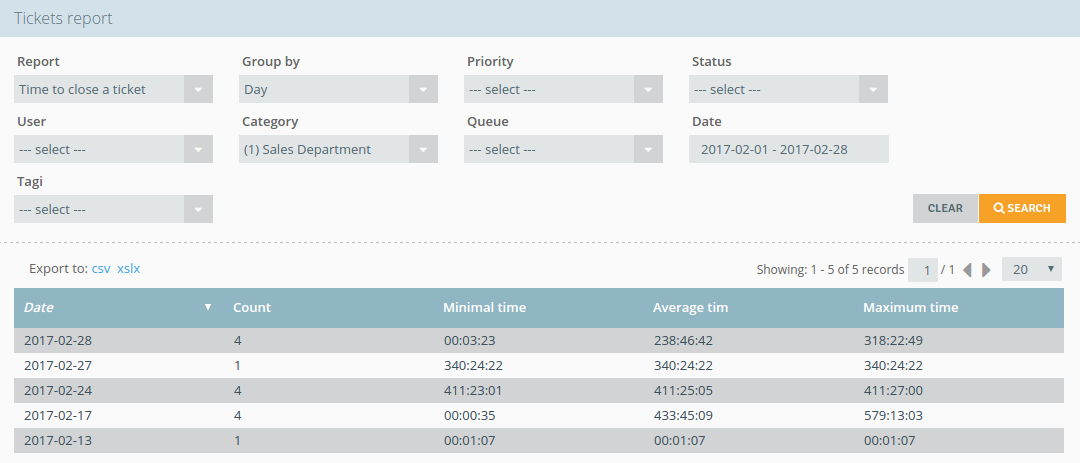Click the orange Search button
The height and width of the screenshot is (463, 1080).
coord(1022,208)
